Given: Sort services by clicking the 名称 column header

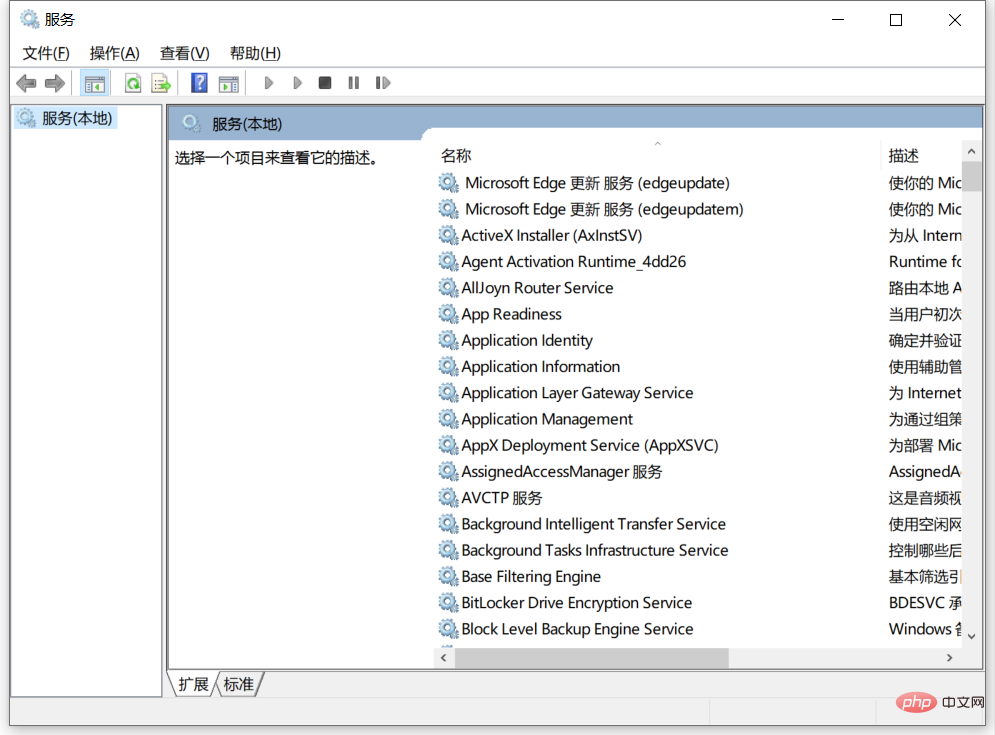Looking at the screenshot, I should (455, 156).
